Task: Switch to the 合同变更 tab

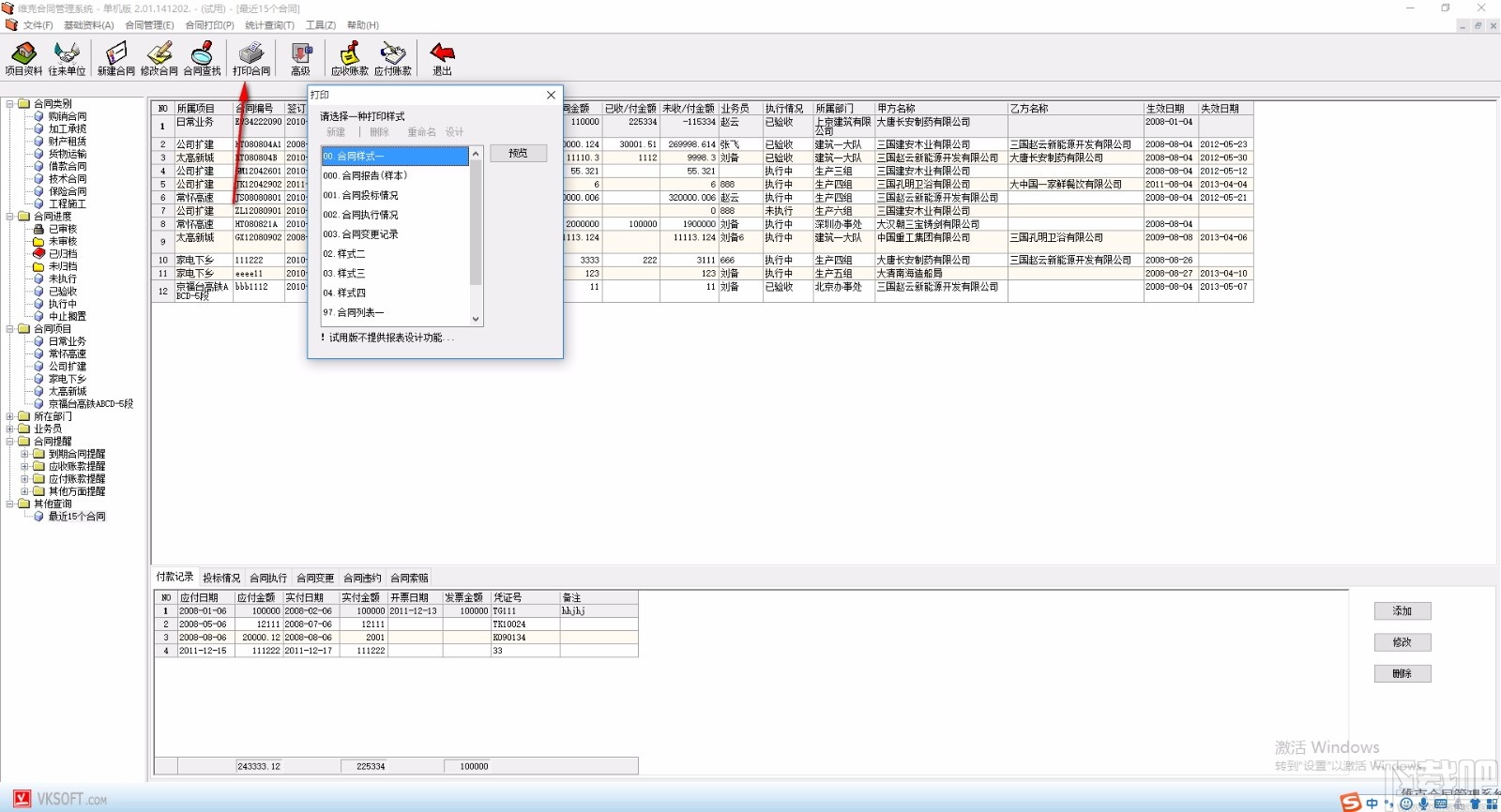Action: tap(315, 578)
